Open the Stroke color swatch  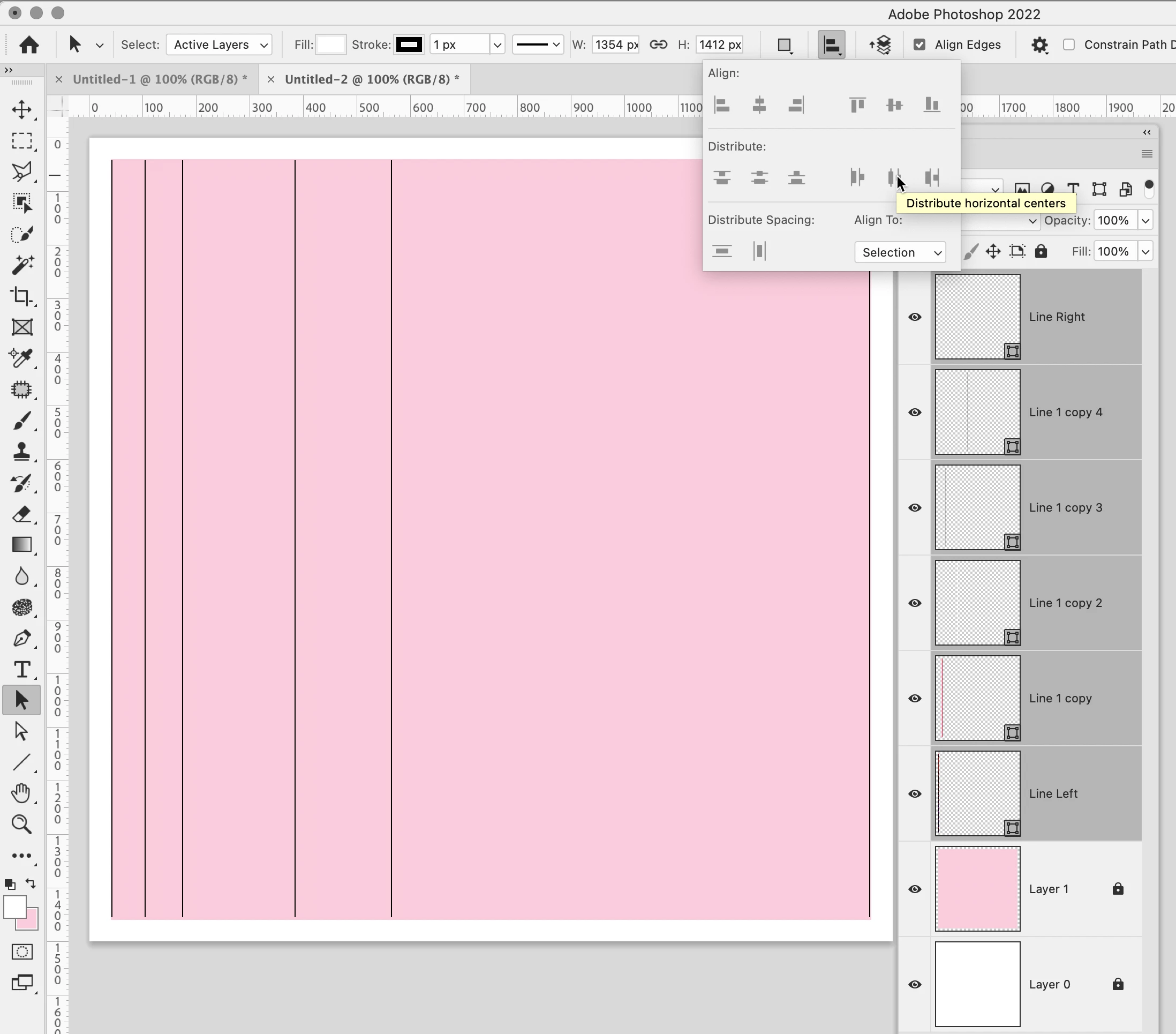[409, 44]
